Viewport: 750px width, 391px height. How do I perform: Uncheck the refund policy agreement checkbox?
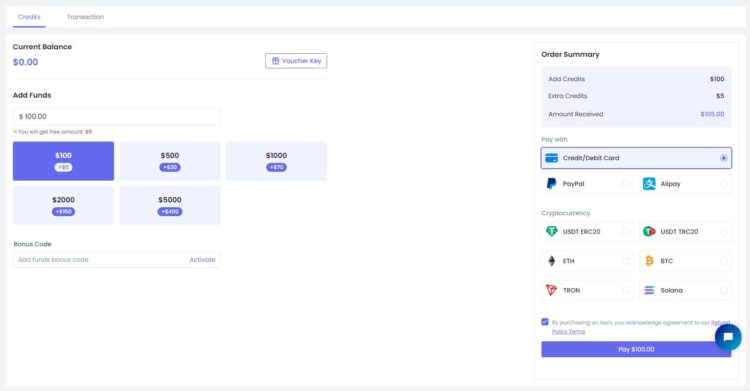coord(545,322)
